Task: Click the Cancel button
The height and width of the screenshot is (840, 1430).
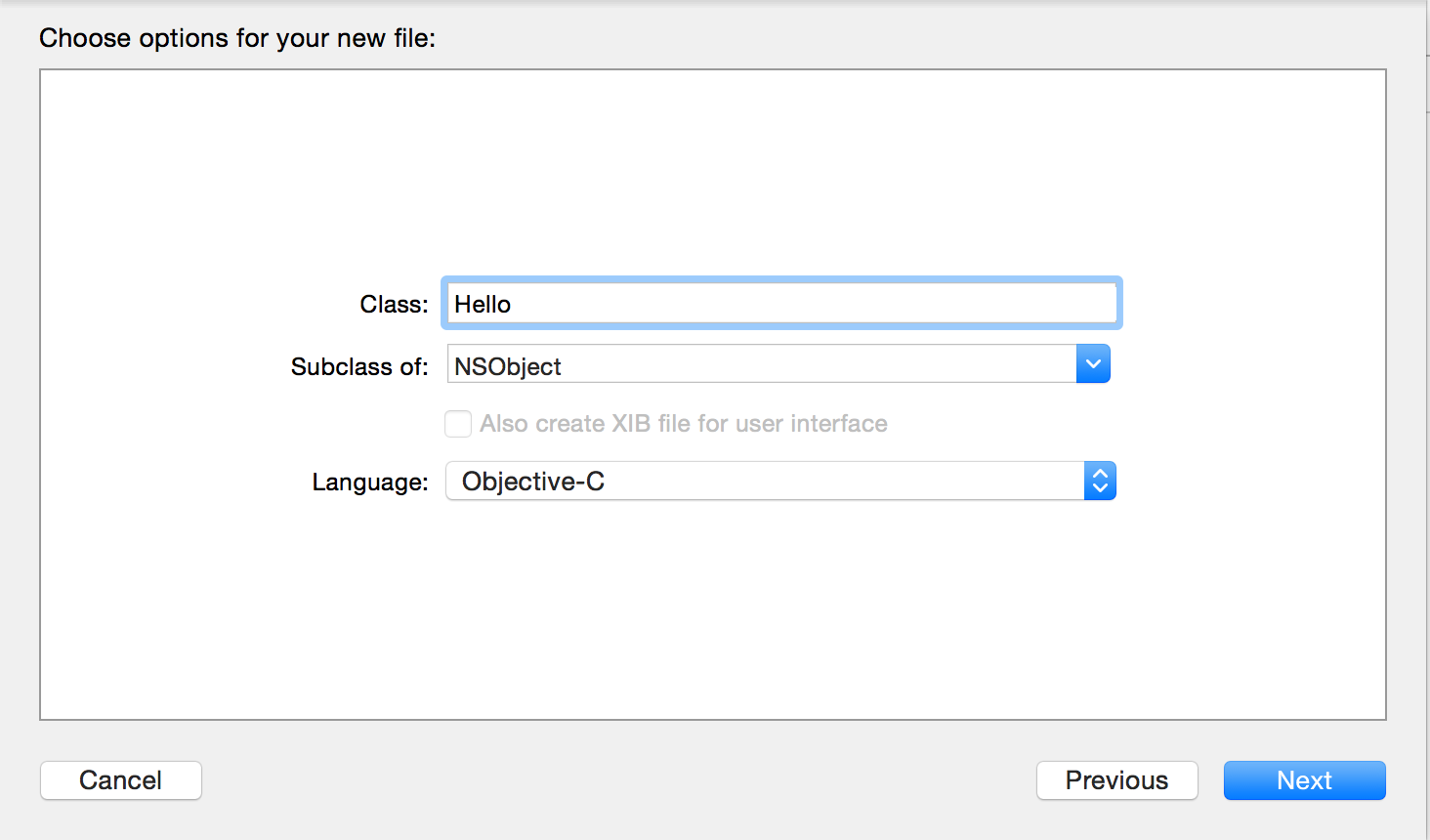Action: 121,780
